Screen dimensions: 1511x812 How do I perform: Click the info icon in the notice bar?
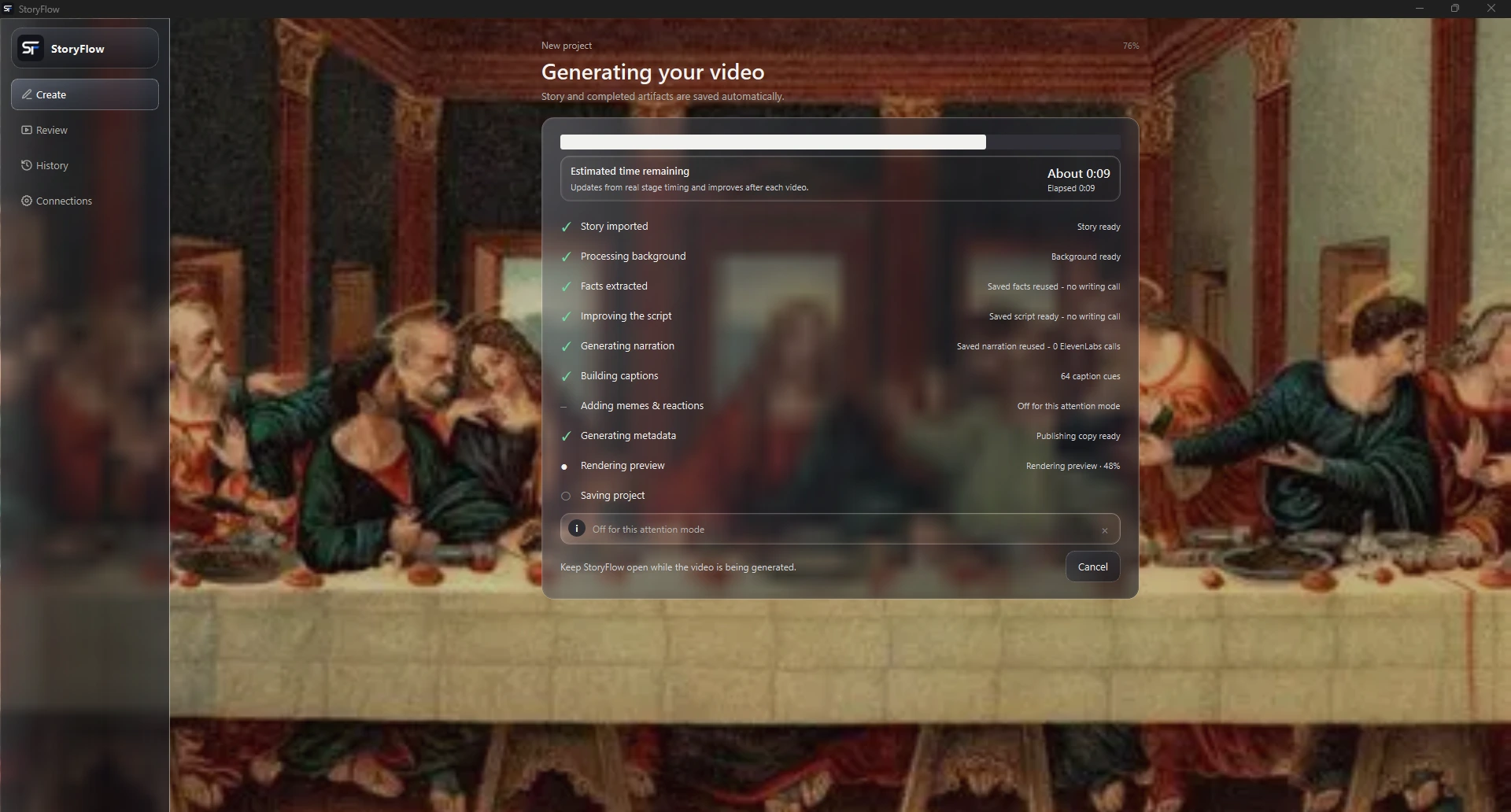[577, 529]
